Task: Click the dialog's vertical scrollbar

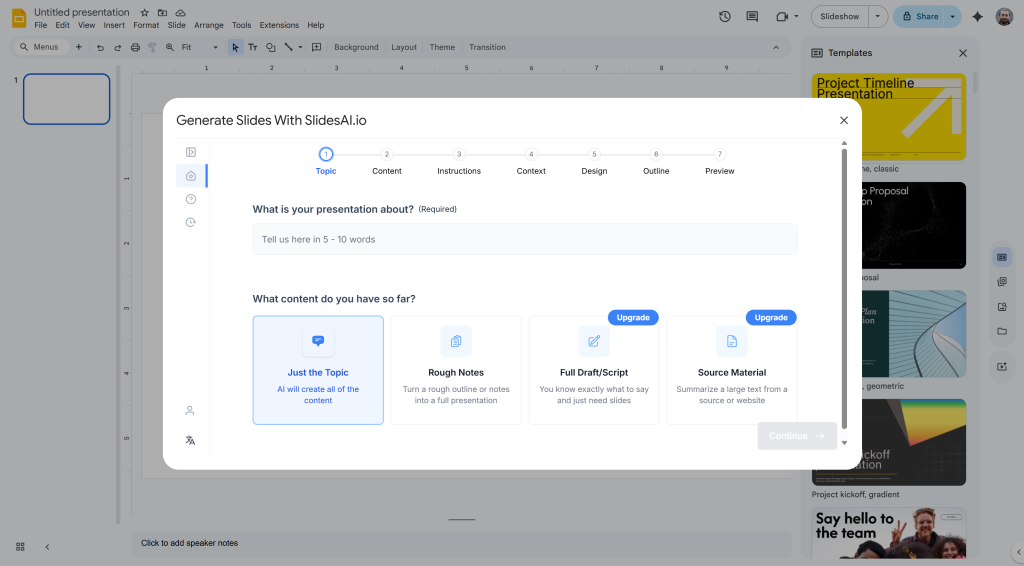Action: 844,289
